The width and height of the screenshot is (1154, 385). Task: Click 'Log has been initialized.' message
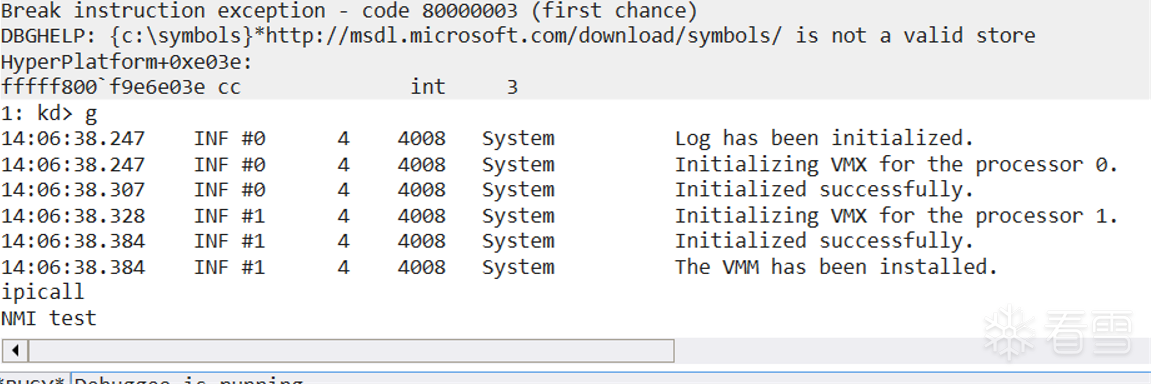point(824,138)
